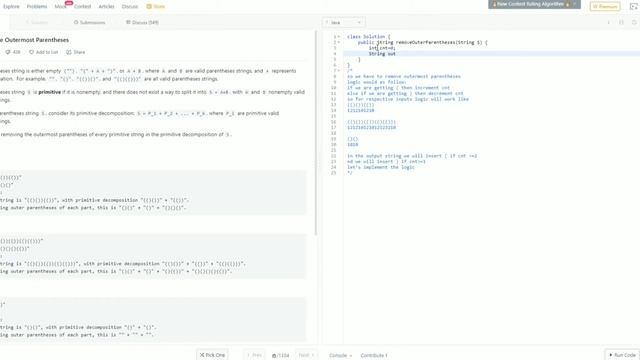Image resolution: width=640 pixels, height=360 pixels.
Task: Collapse the code fold at line 2
Action: pos(339,42)
